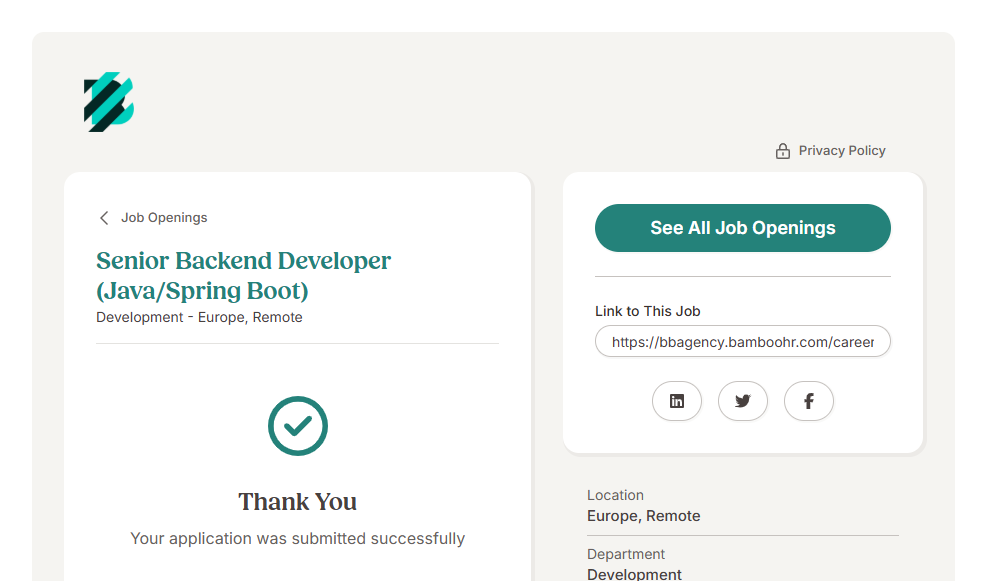
Task: Click the Development department value
Action: 634,574
